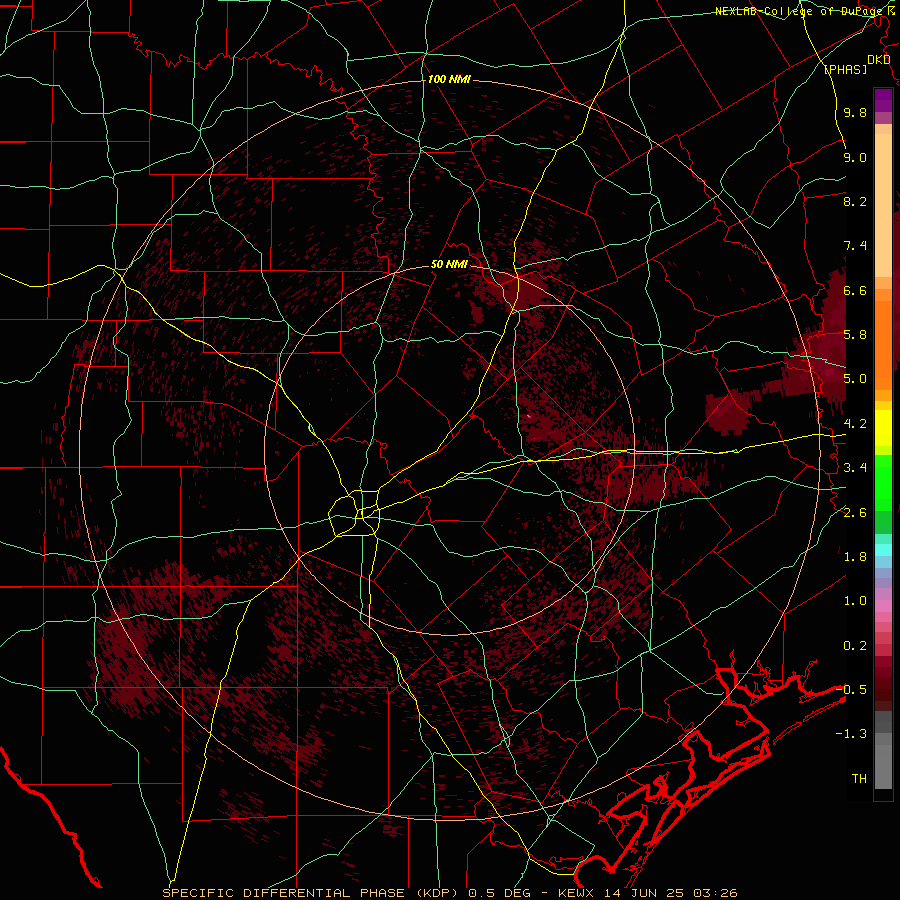This screenshot has width=900, height=900.
Task: Pick the green segment of the color bar
Action: click(x=883, y=482)
